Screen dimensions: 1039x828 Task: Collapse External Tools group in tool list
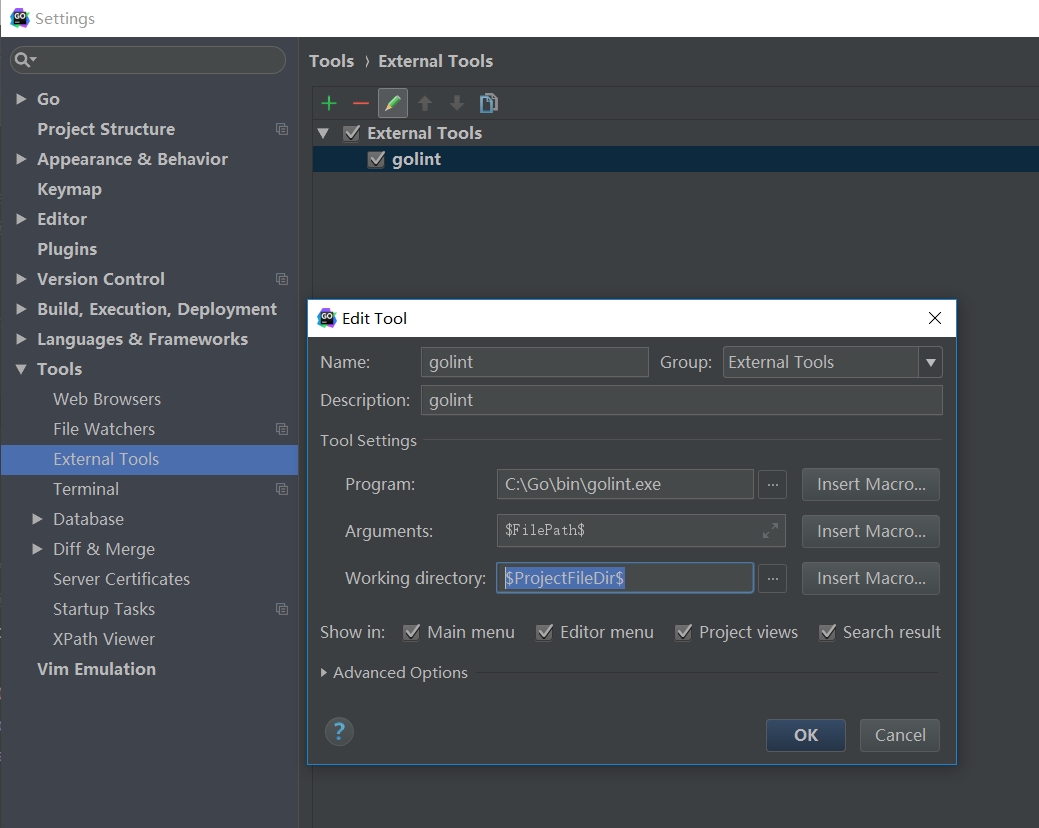click(323, 133)
